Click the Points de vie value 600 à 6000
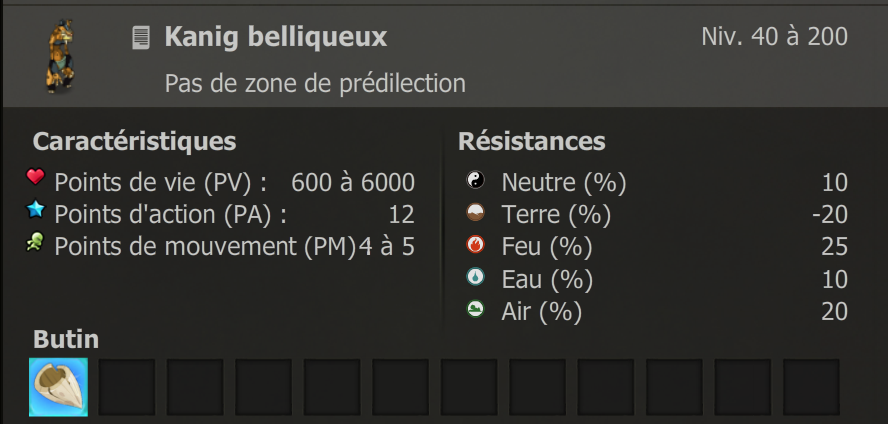 (x=352, y=183)
